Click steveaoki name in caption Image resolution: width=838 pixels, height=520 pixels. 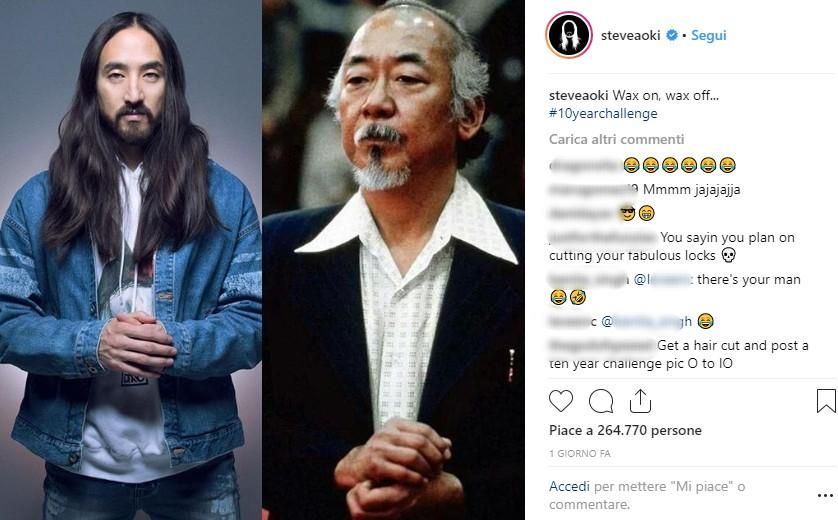578,96
